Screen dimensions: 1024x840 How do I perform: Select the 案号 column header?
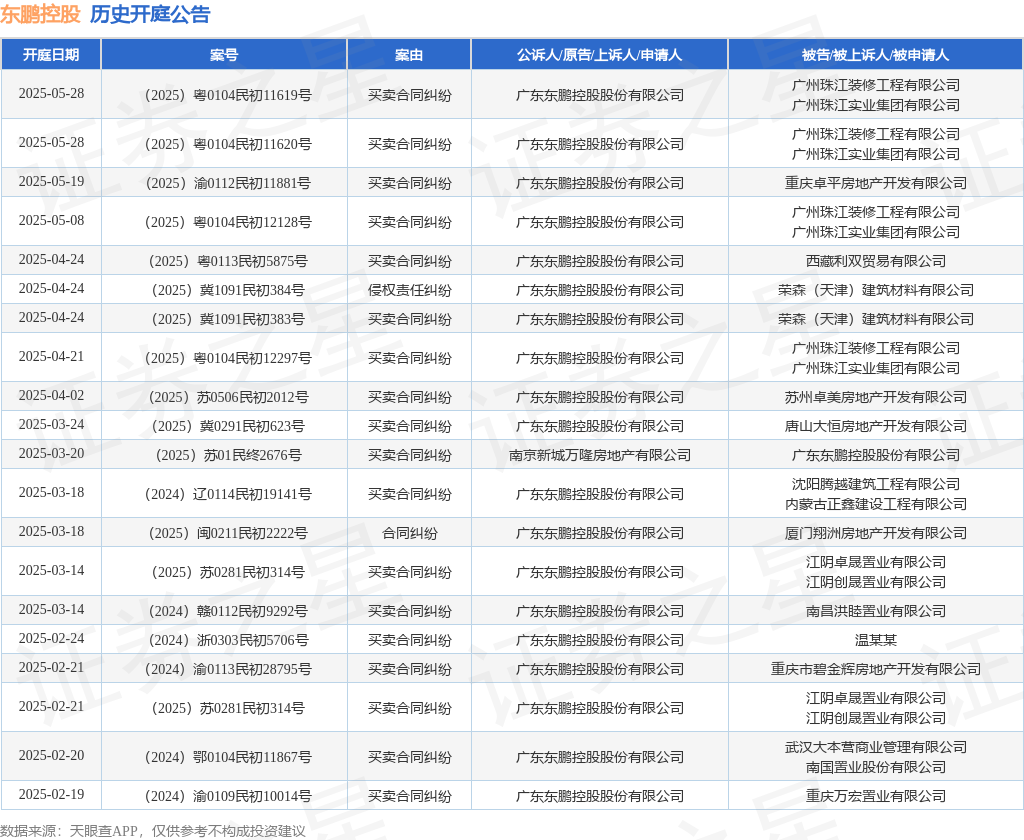click(224, 55)
